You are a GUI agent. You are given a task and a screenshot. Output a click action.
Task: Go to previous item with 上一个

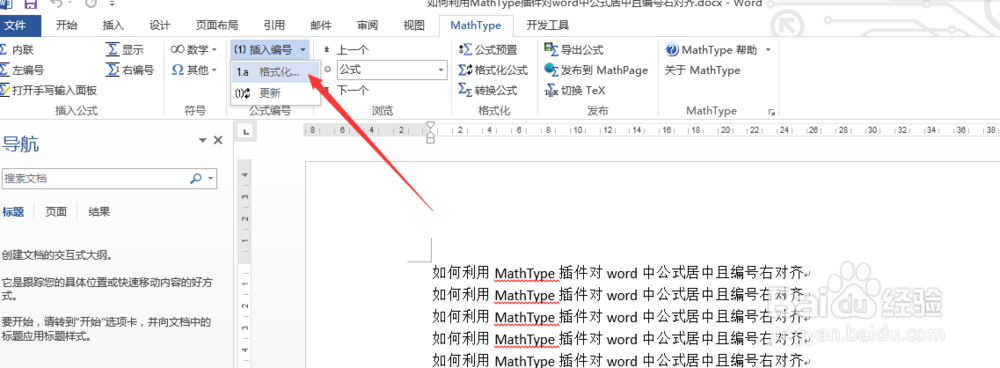click(345, 50)
